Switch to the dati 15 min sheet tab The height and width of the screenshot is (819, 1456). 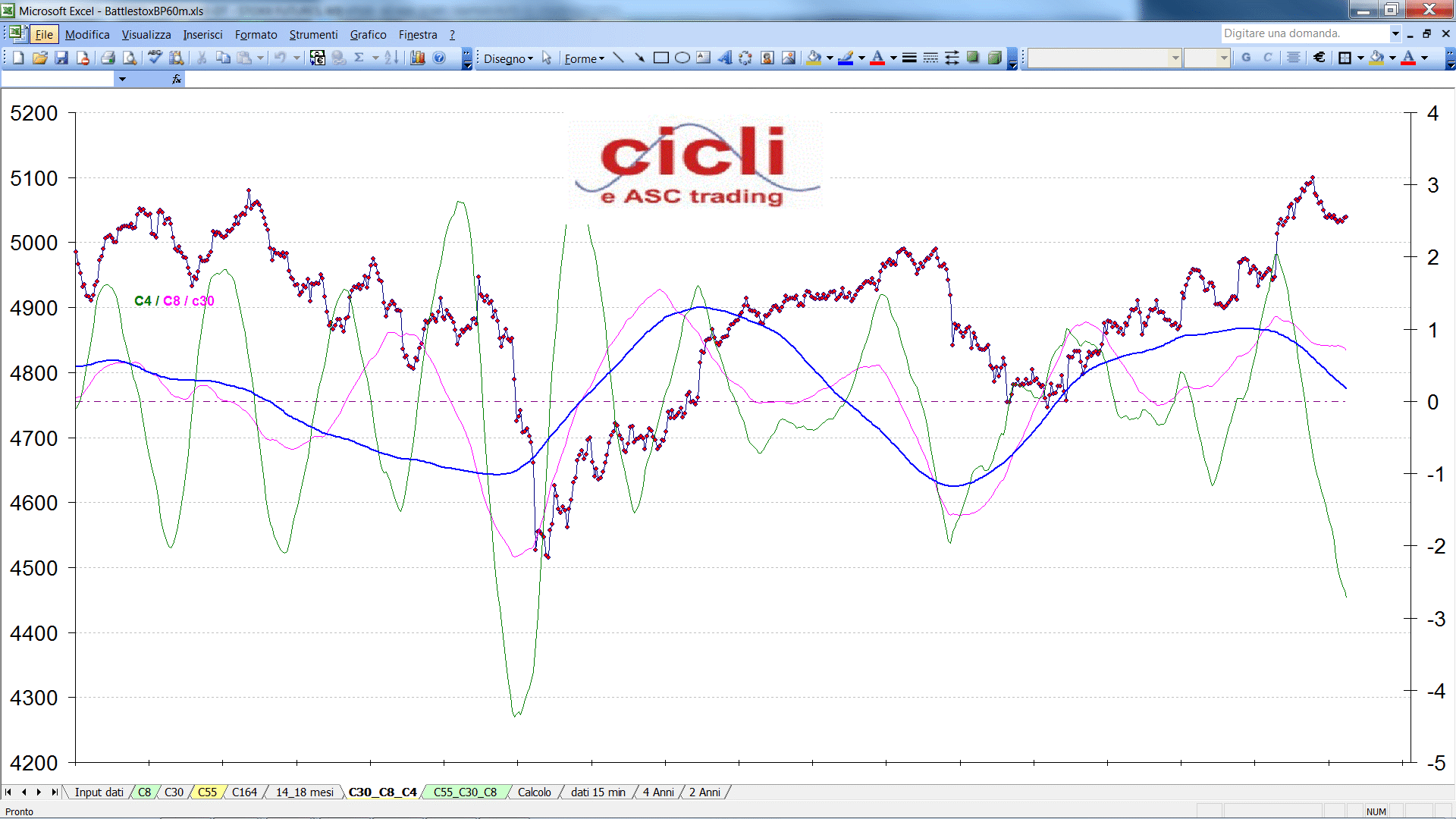[x=598, y=792]
